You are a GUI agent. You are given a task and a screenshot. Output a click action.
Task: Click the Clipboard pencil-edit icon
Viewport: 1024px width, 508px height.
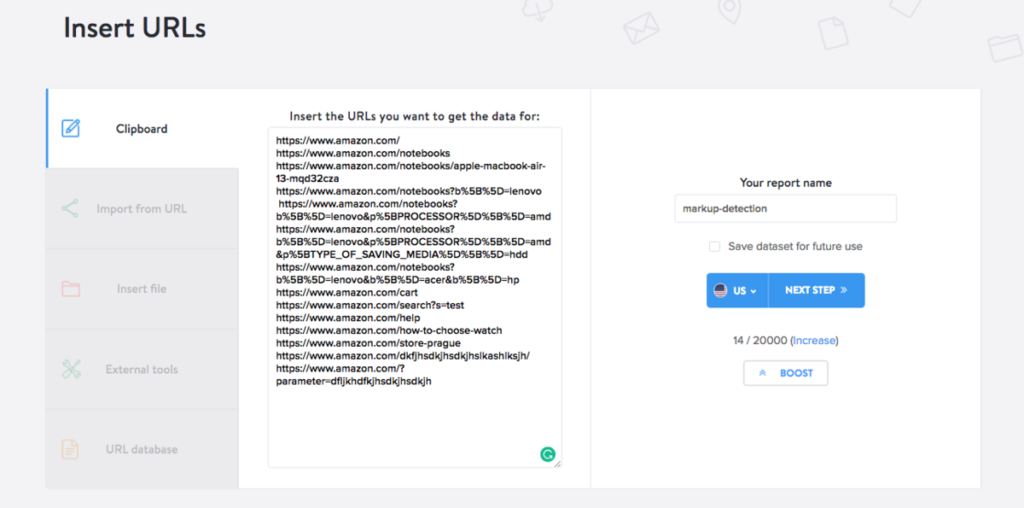71,128
